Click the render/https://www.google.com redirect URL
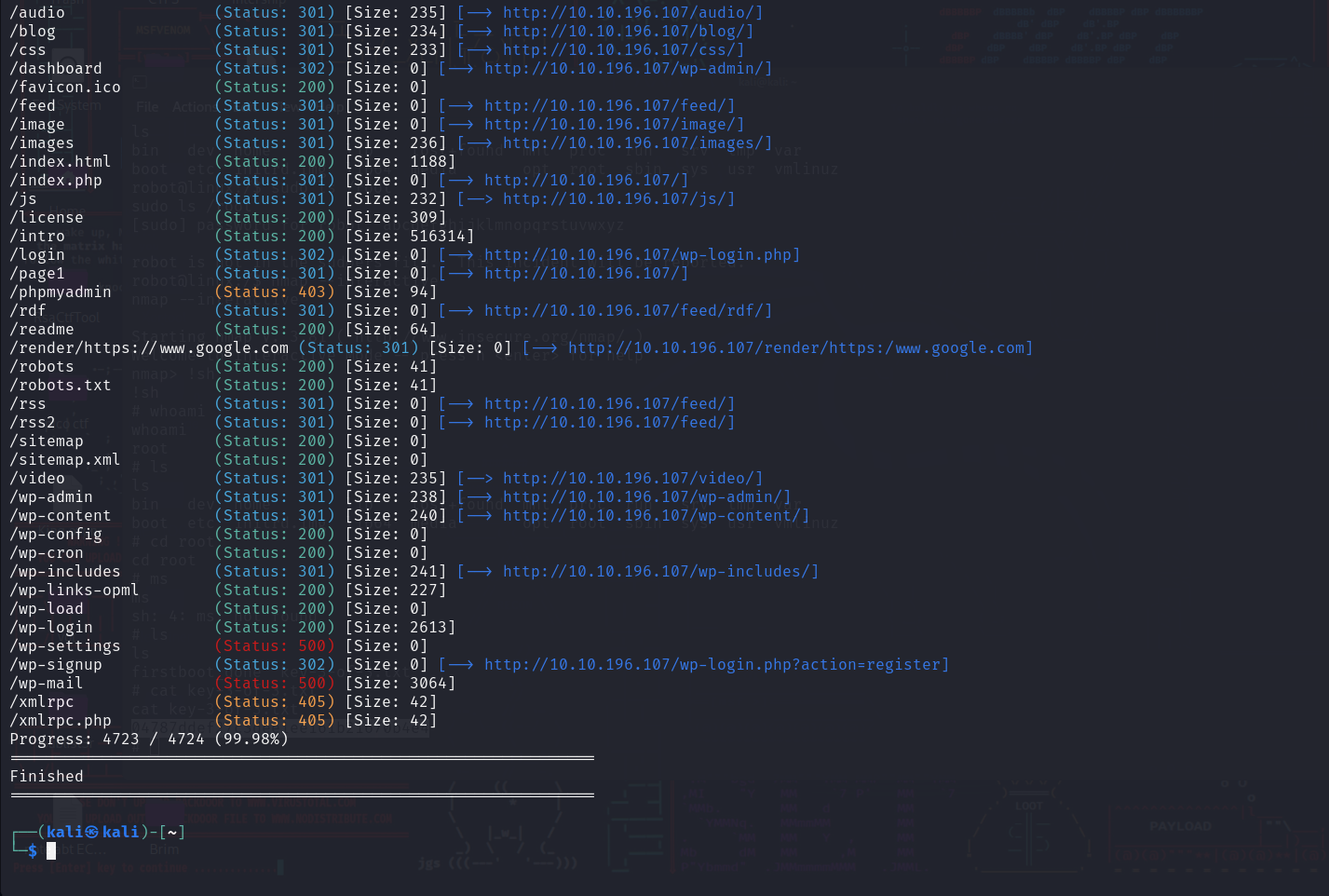Viewport: 1329px width, 896px height. point(796,347)
